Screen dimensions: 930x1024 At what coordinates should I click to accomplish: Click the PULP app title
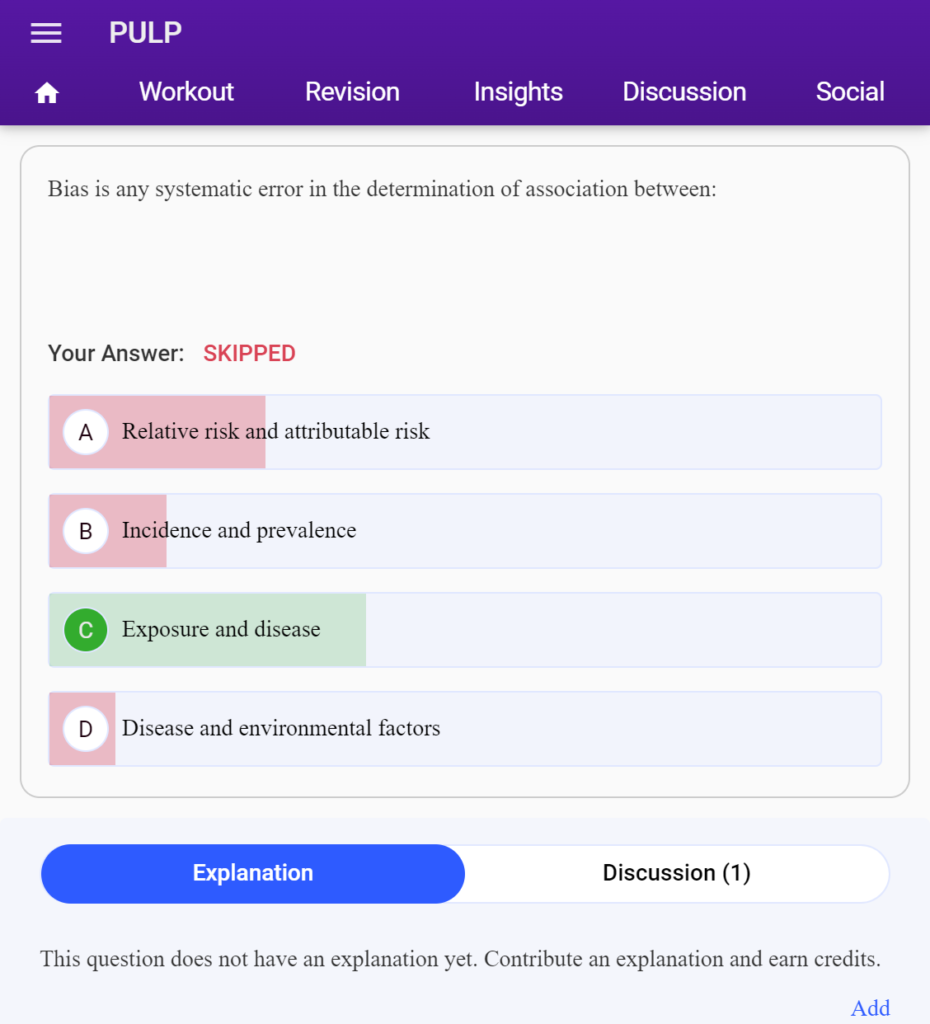click(x=145, y=33)
